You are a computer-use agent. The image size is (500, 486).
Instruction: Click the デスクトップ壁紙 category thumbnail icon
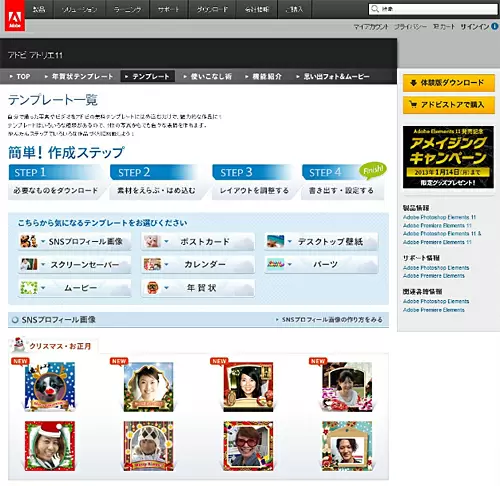tap(276, 241)
